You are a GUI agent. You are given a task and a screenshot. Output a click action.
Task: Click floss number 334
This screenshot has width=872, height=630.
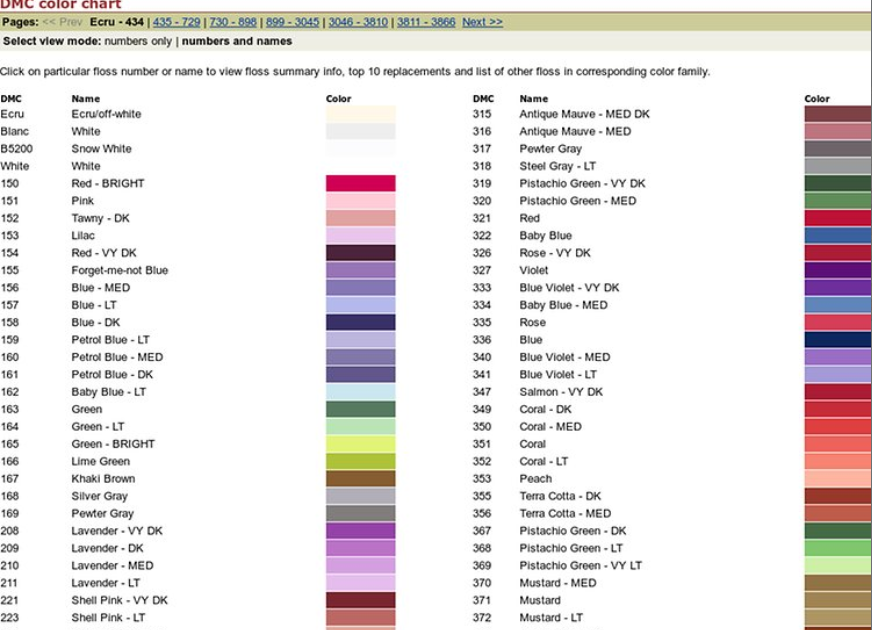(482, 305)
